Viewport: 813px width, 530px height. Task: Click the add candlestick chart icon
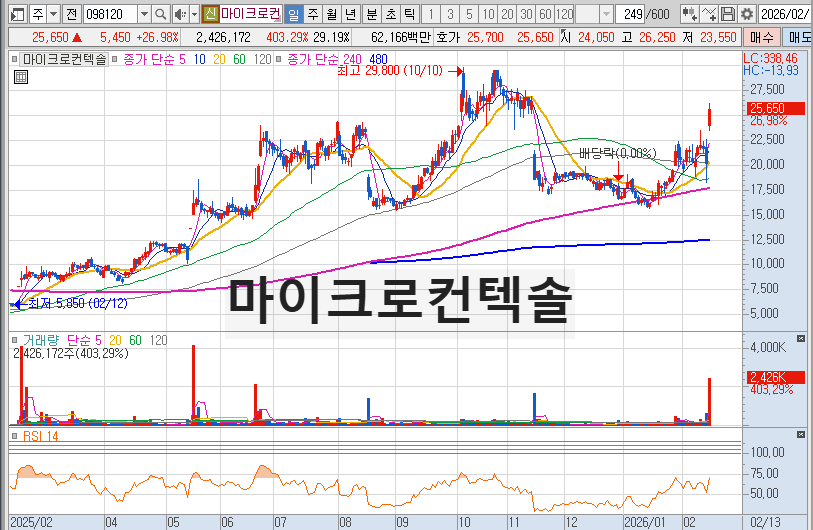tap(689, 14)
